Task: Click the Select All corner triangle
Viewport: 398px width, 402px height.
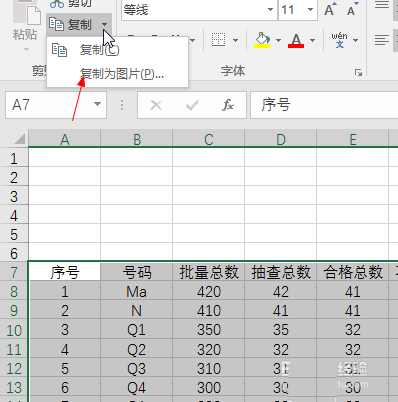Action: pyautogui.click(x=19, y=138)
